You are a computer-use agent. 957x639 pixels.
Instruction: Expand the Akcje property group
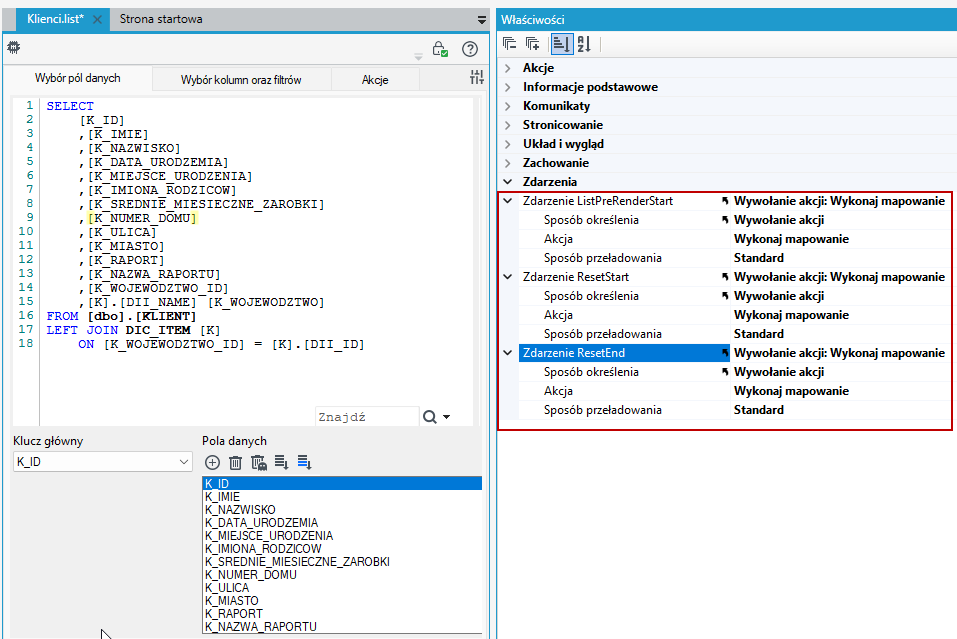pos(508,68)
